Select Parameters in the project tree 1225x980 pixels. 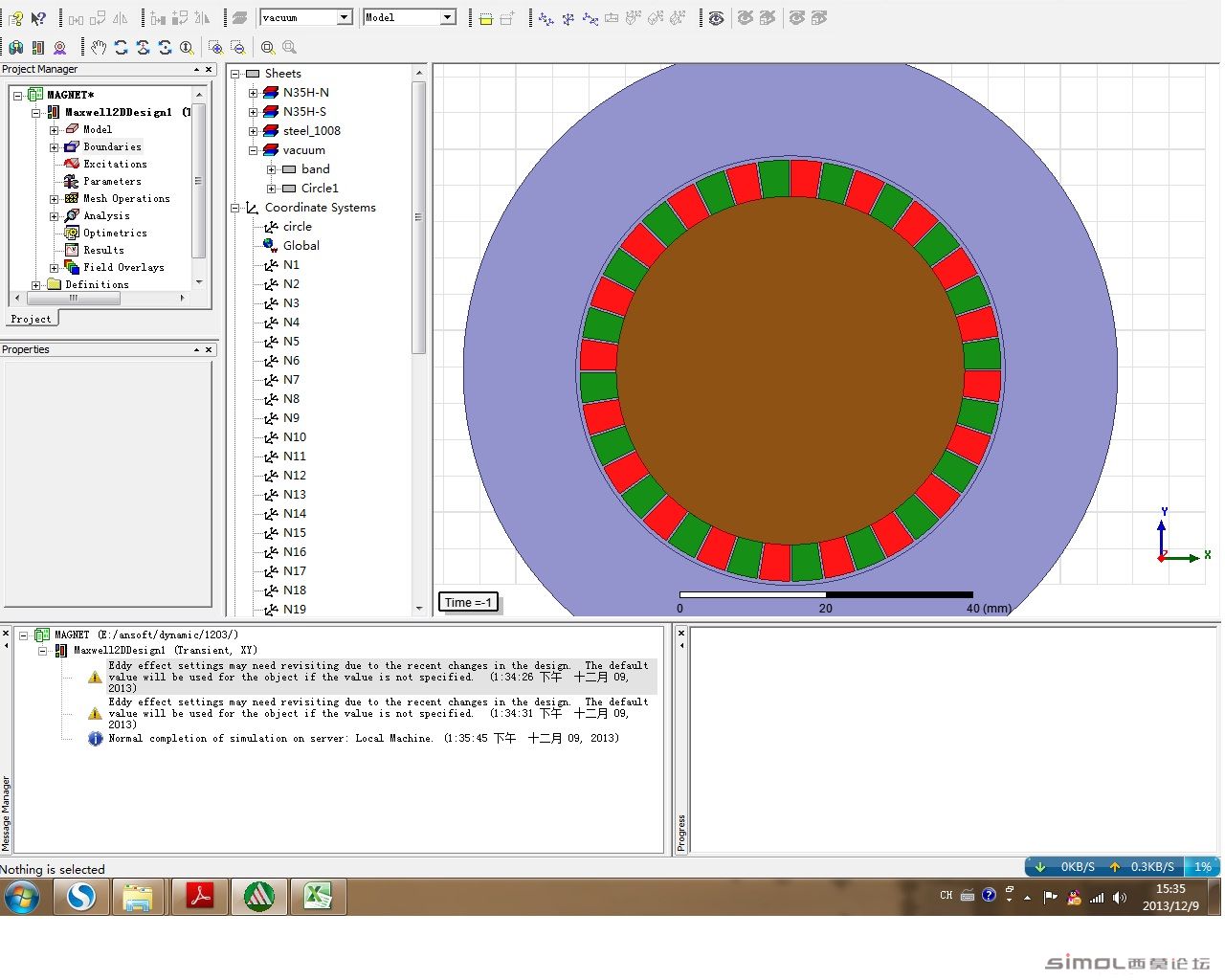coord(112,181)
